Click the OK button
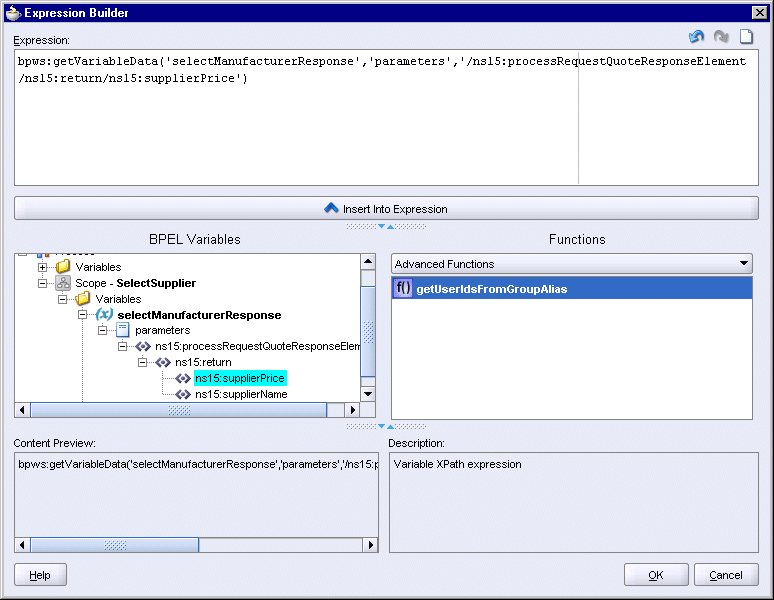Screen dimensions: 774x600 tap(656, 575)
